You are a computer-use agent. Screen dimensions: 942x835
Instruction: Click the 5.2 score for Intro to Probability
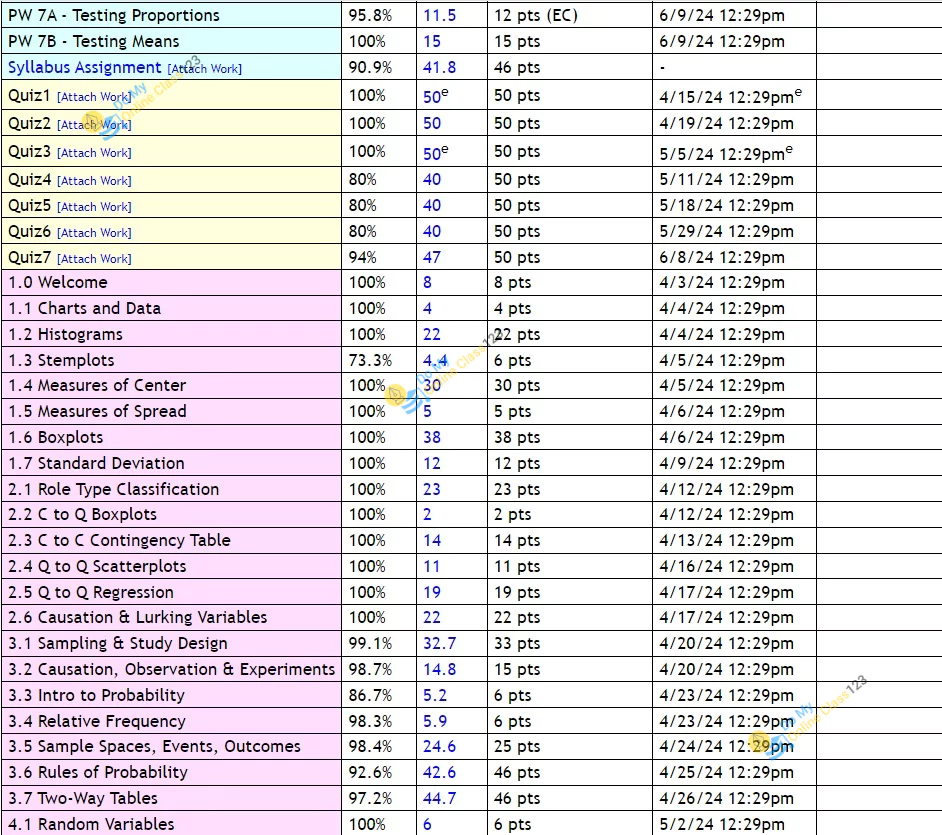(435, 696)
